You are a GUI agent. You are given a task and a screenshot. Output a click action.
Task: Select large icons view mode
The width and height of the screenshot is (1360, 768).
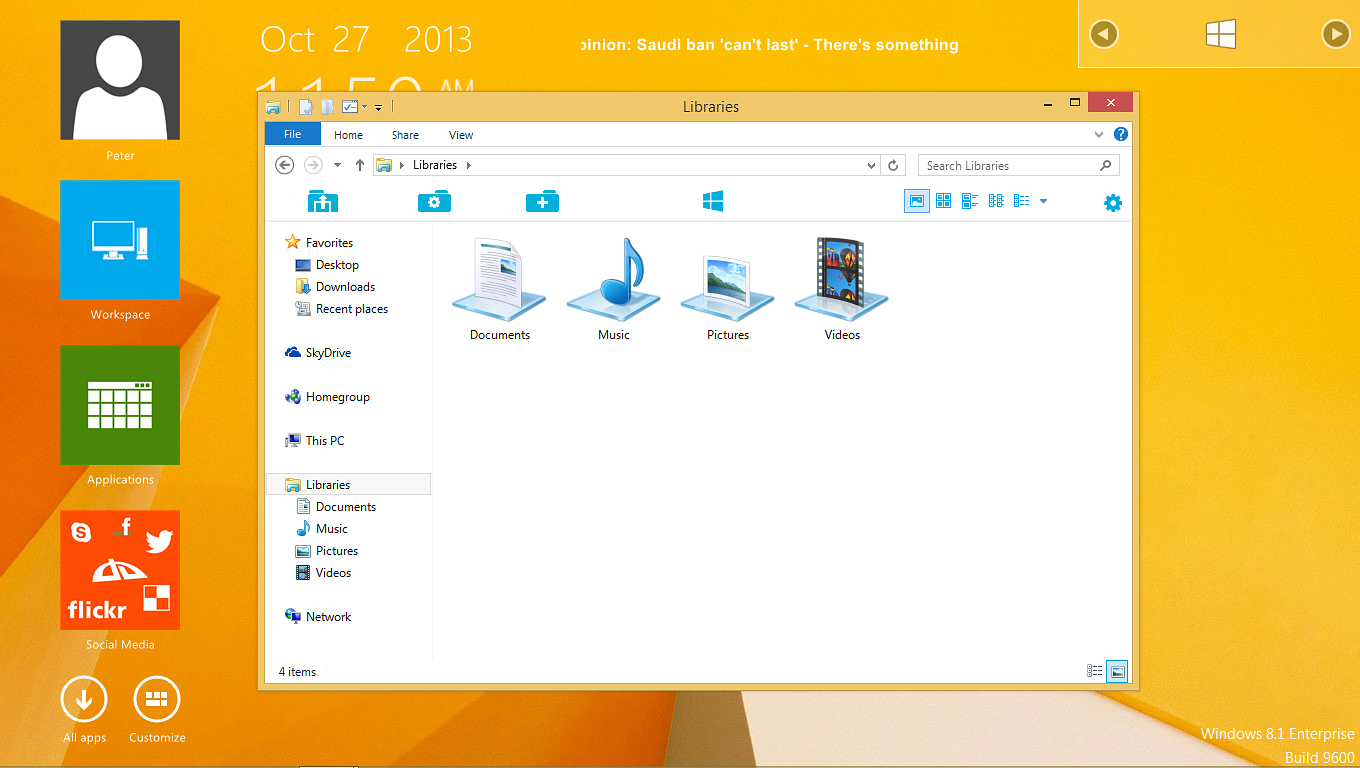917,200
